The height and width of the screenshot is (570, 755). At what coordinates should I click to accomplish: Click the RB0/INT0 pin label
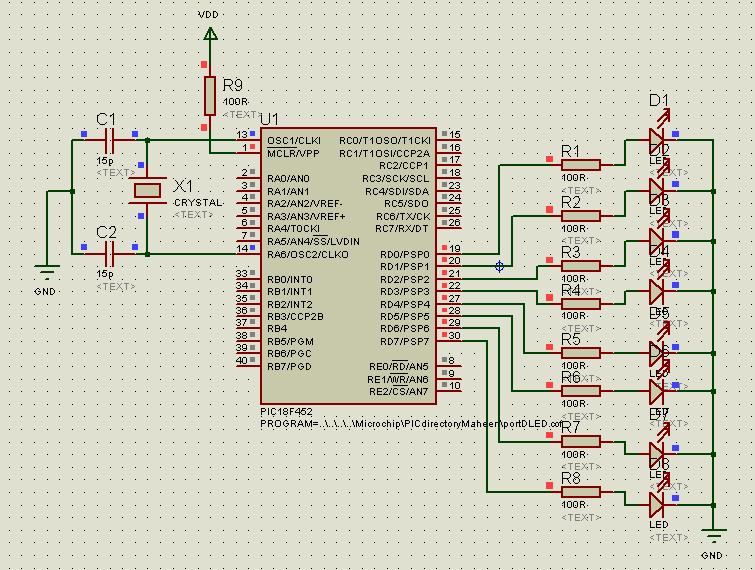(x=289, y=279)
